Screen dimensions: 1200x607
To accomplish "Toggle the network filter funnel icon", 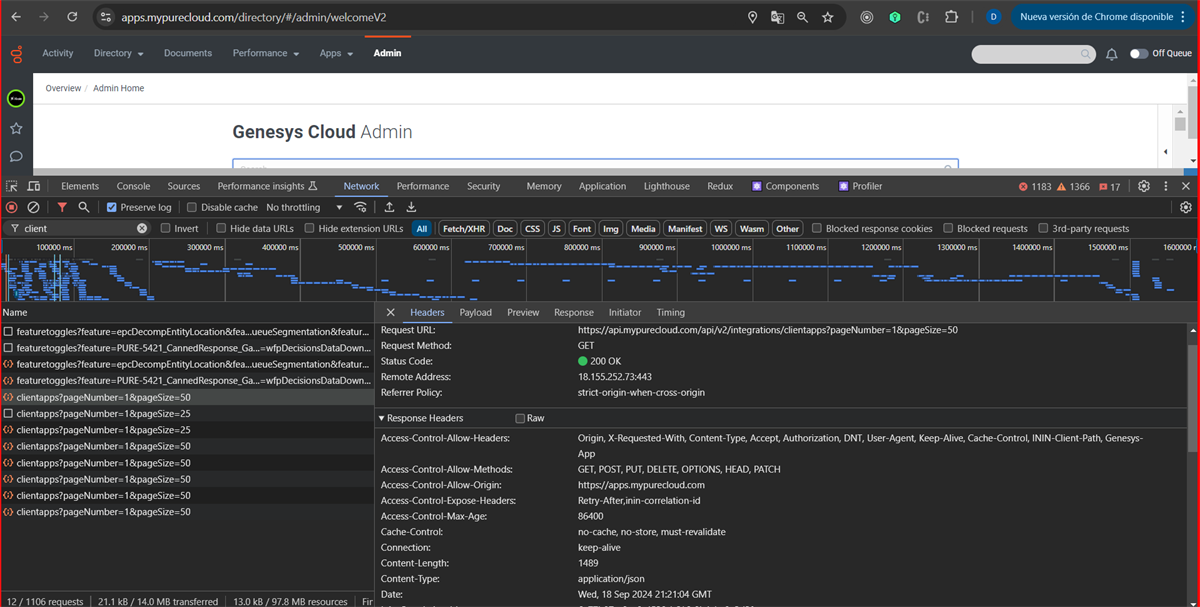I will [x=62, y=208].
